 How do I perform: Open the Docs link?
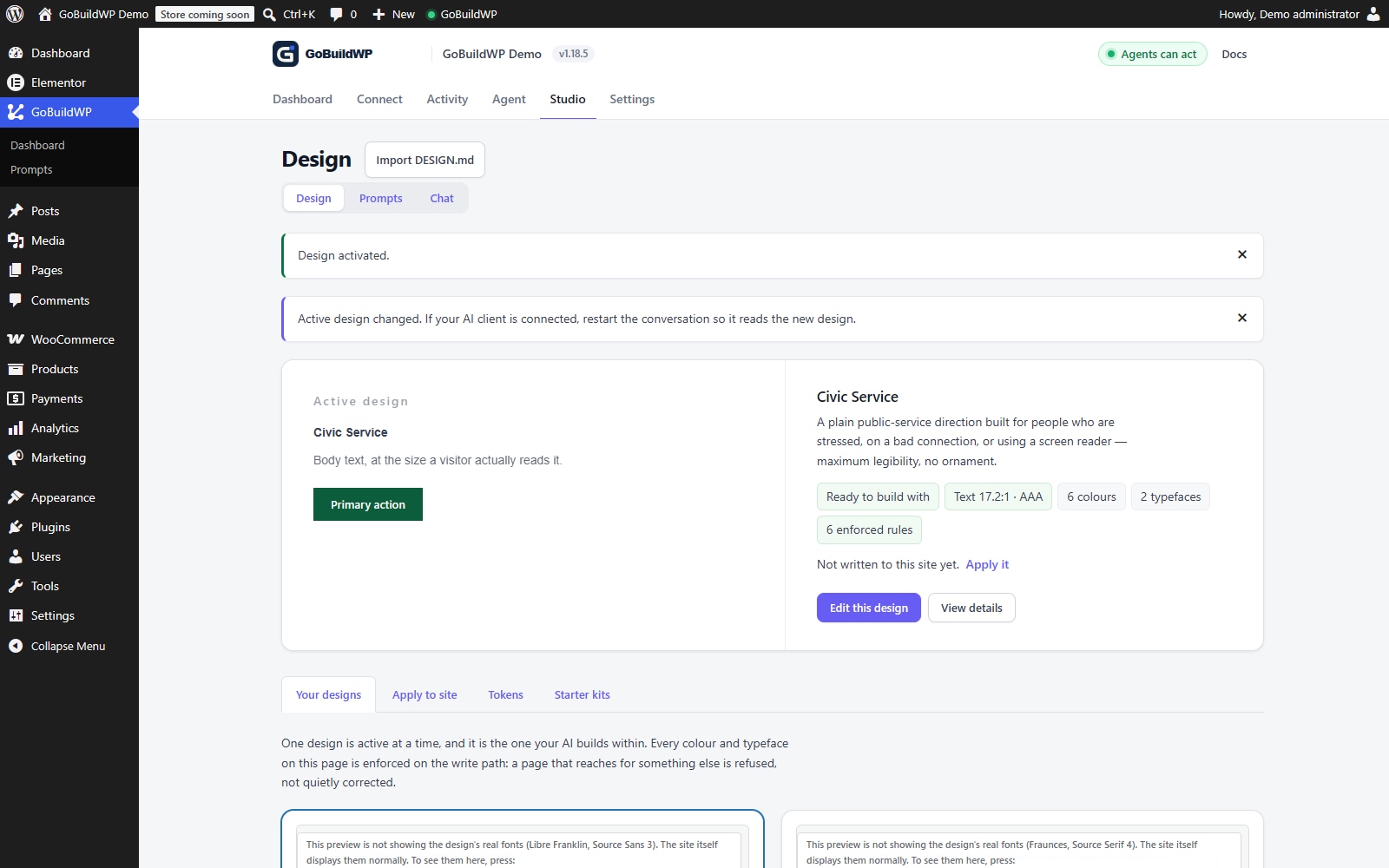[x=1234, y=54]
